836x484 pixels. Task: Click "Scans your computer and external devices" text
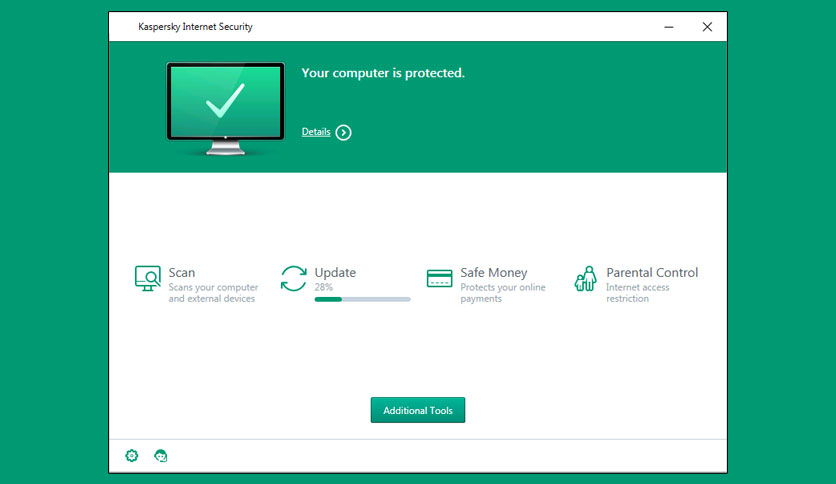[x=213, y=293]
